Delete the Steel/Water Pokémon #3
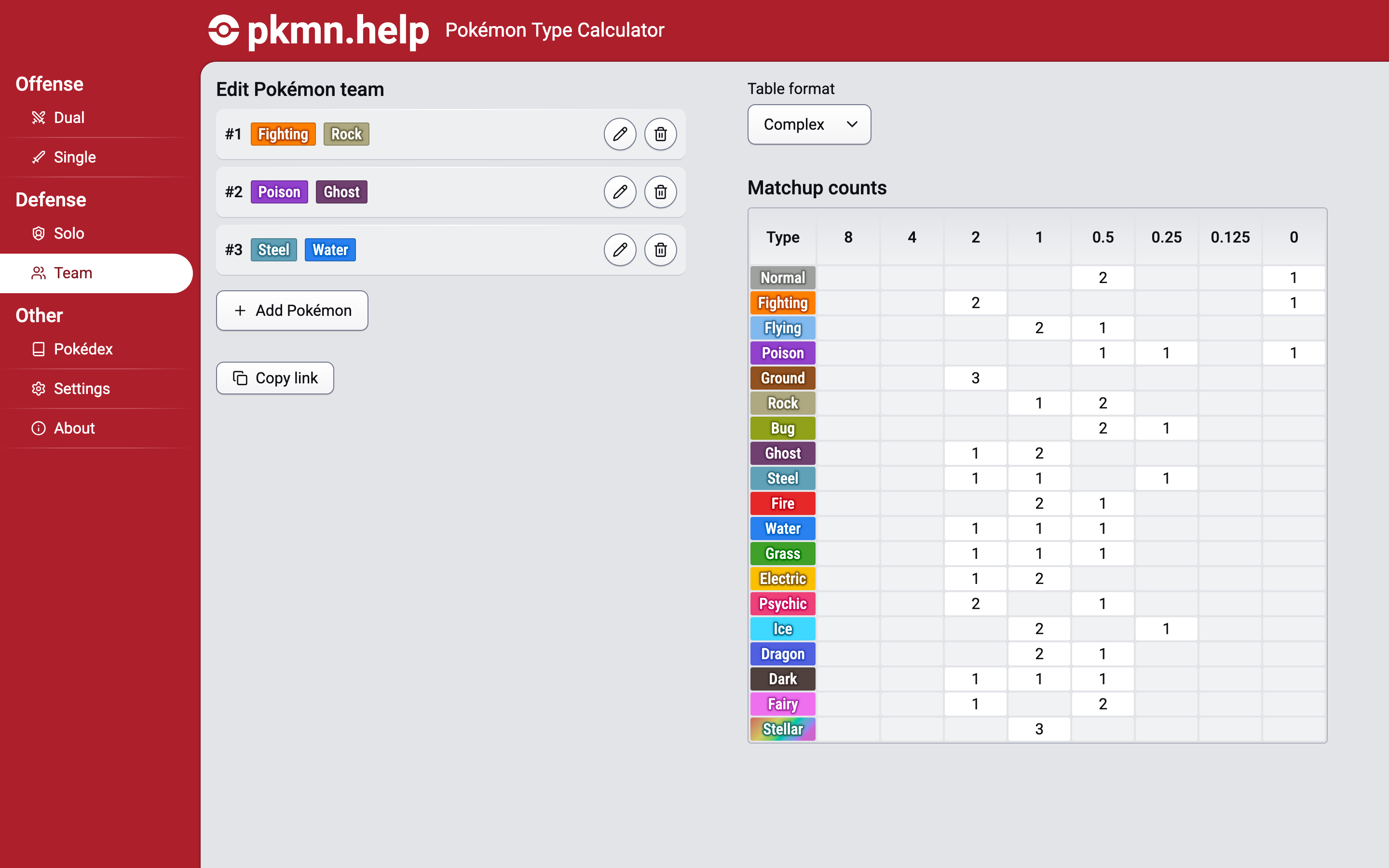Screen dimensions: 1389x868 point(660,250)
